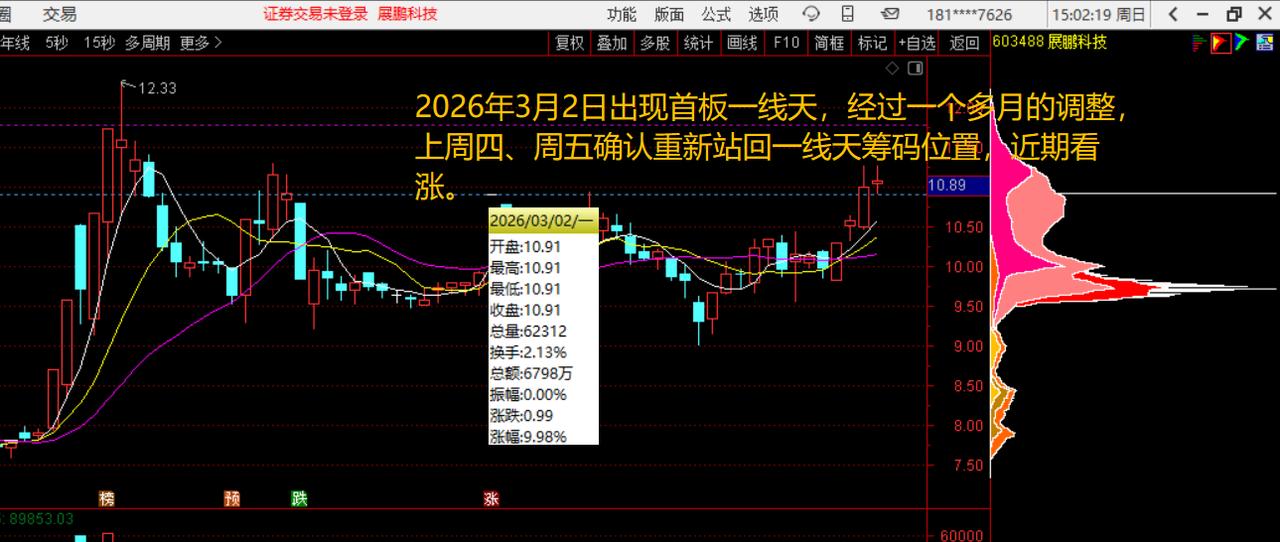The image size is (1280, 542).
Task: Open the 公式 formula menu
Action: click(x=716, y=14)
